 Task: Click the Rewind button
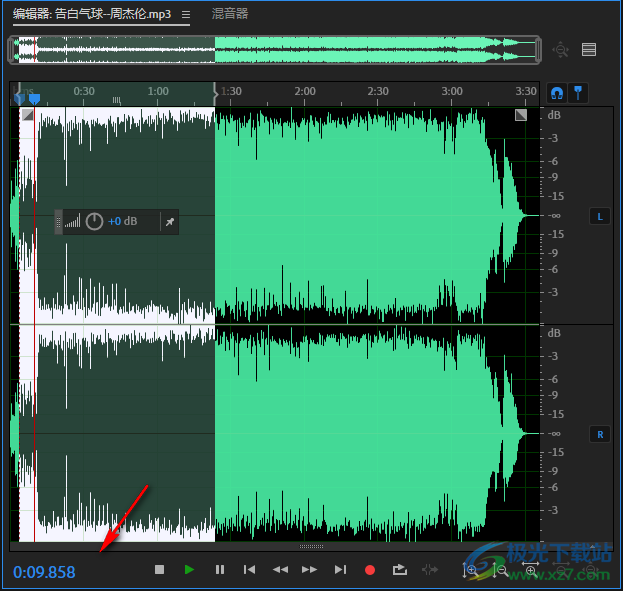click(x=280, y=570)
